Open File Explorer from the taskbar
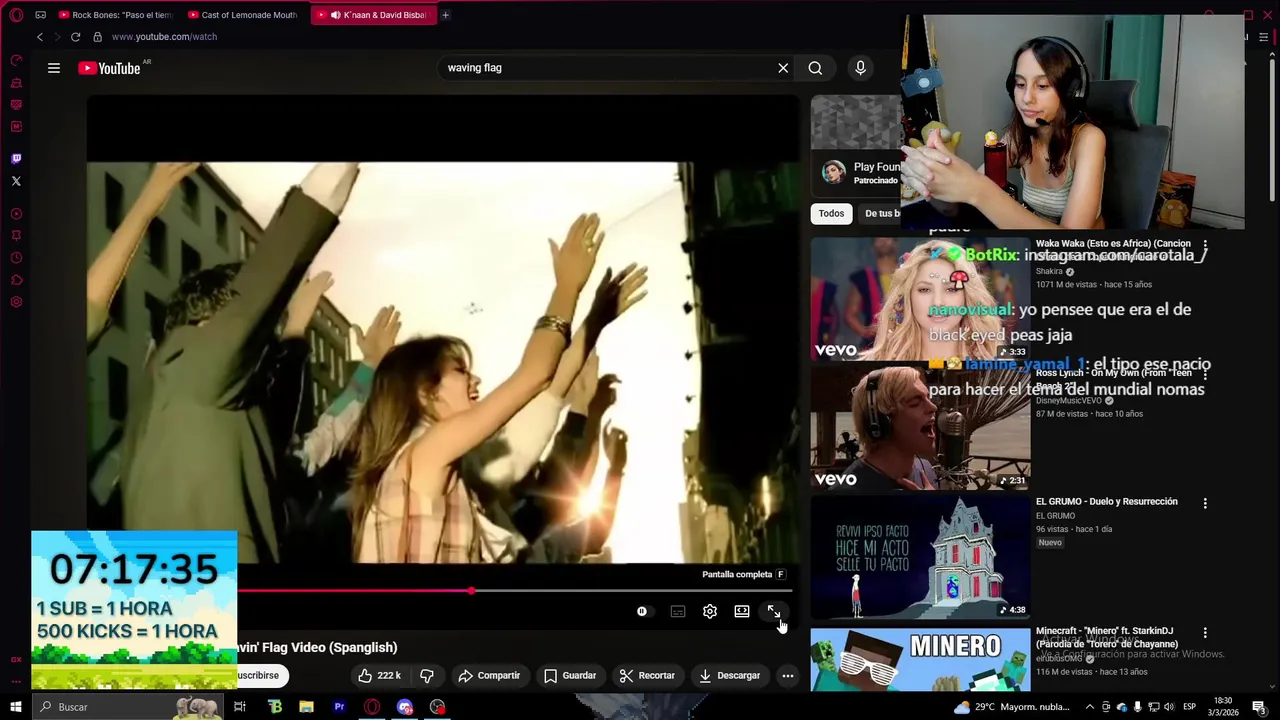Viewport: 1280px width, 720px height. pos(307,707)
